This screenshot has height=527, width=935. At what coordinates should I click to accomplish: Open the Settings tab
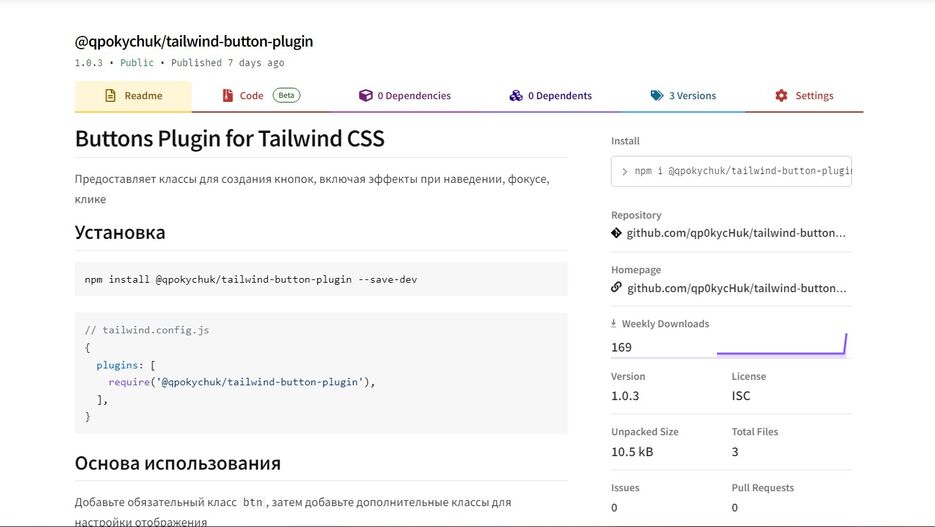[x=804, y=96]
